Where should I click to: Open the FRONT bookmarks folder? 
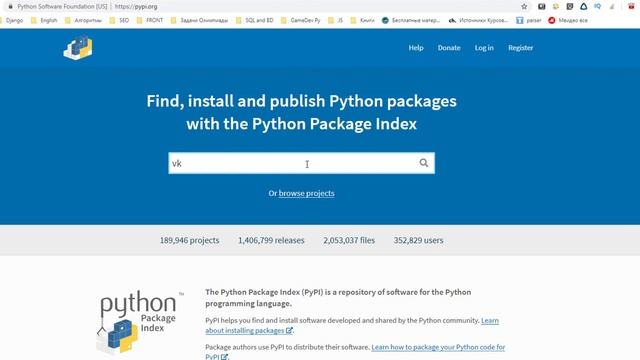coord(150,20)
